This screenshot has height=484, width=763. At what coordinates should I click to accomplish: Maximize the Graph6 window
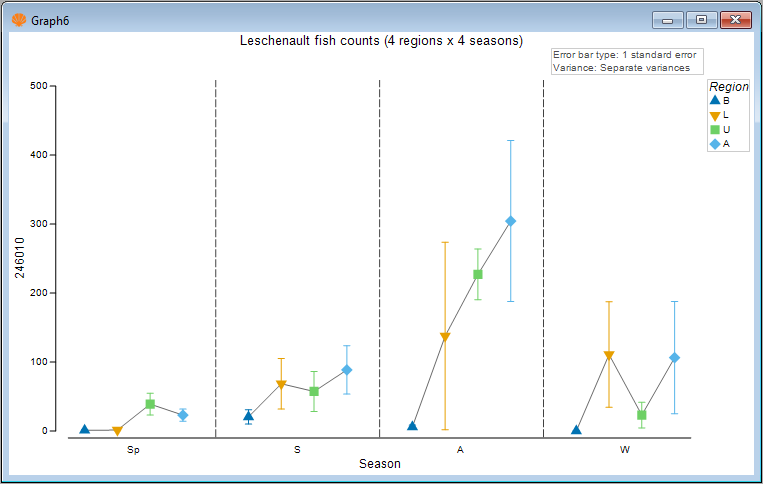(x=701, y=20)
